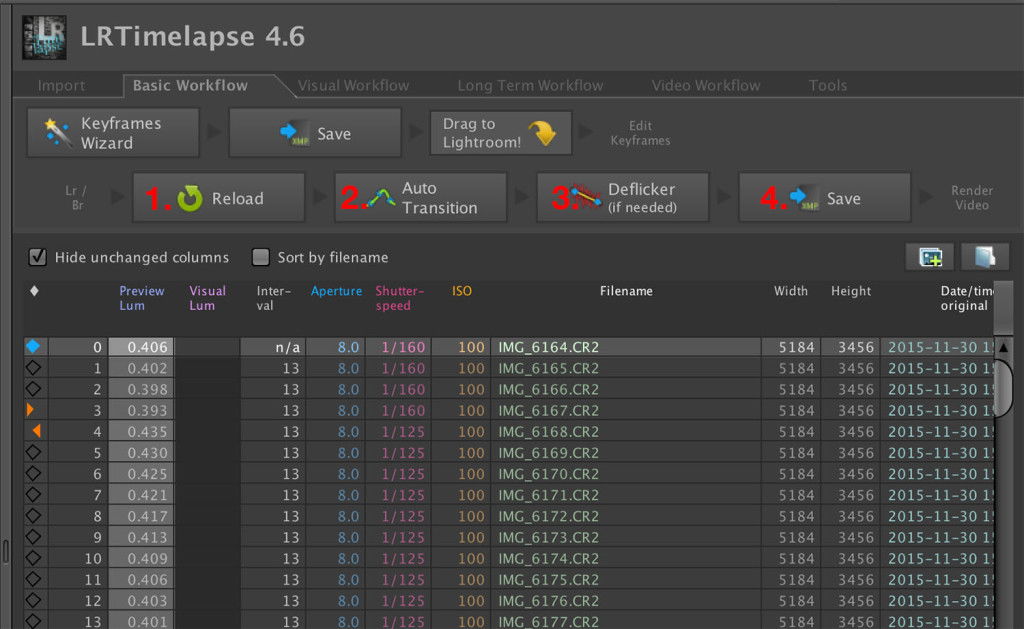Select filename IMG_6176.CR2
This screenshot has height=629, width=1024.
pyautogui.click(x=549, y=600)
